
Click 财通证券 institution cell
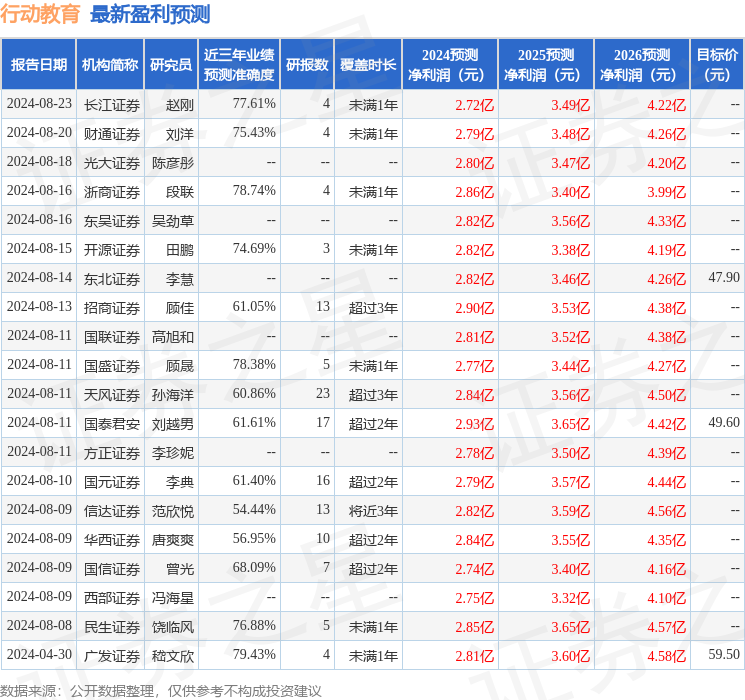[112, 134]
